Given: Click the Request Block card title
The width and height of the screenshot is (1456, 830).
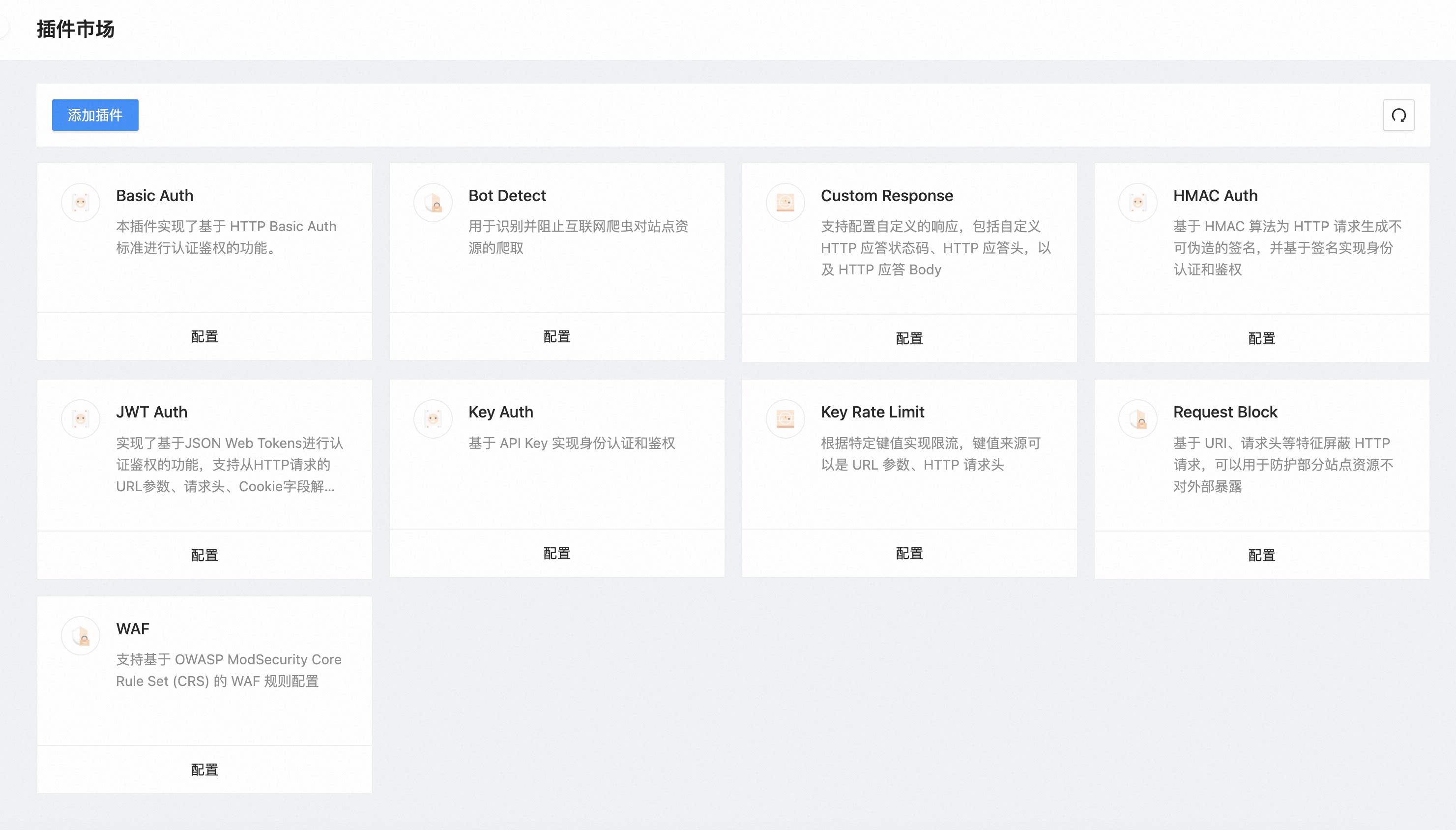Looking at the screenshot, I should [x=1224, y=412].
